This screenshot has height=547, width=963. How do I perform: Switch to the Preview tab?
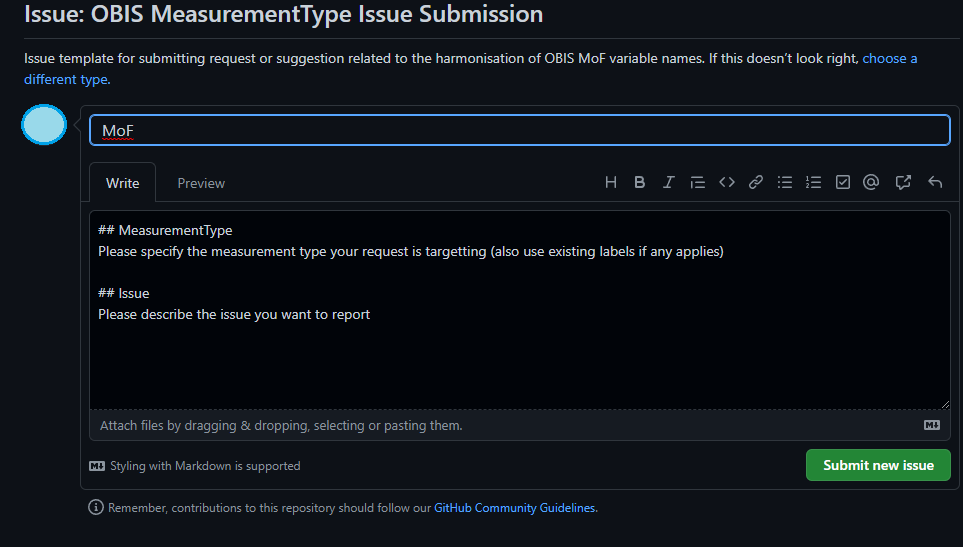point(201,183)
